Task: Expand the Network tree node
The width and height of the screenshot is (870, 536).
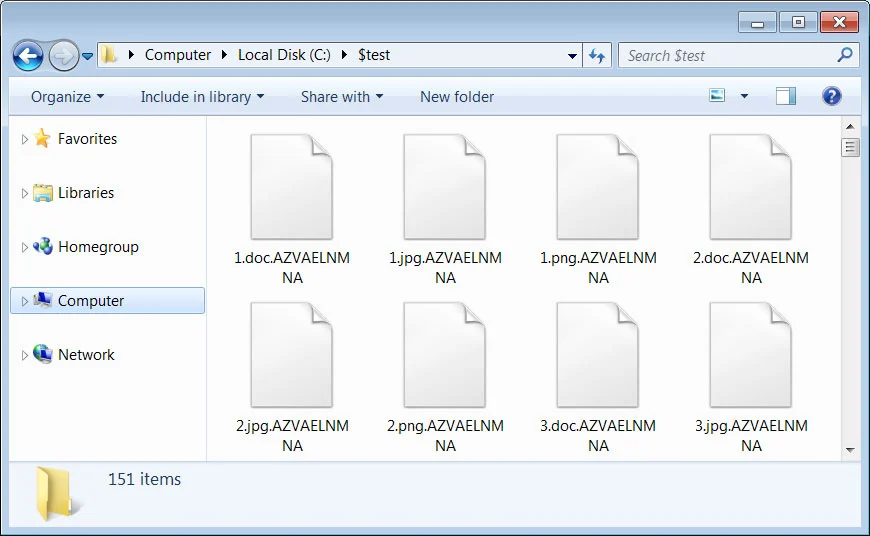Action: (x=24, y=355)
